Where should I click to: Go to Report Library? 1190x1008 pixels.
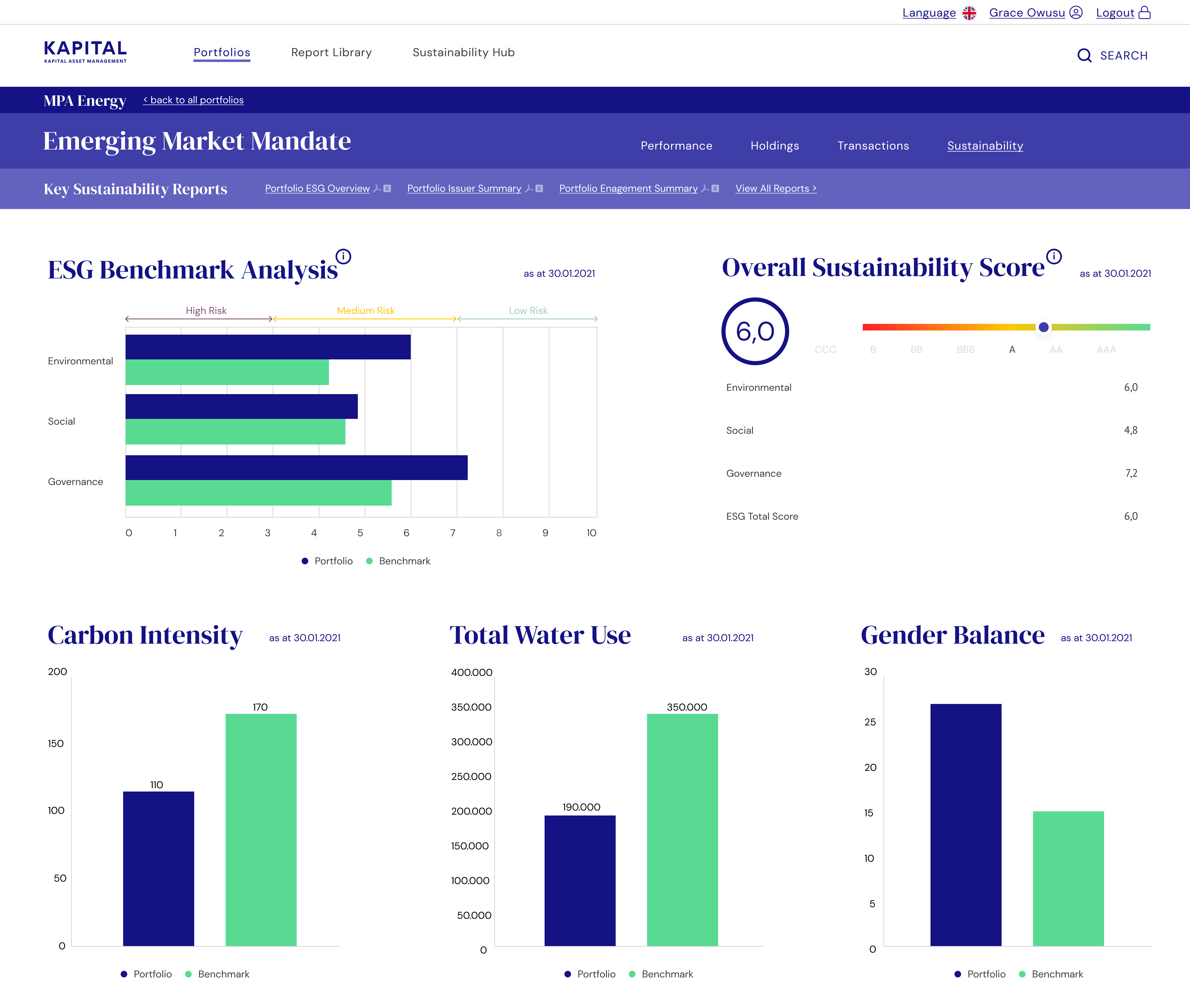(332, 53)
